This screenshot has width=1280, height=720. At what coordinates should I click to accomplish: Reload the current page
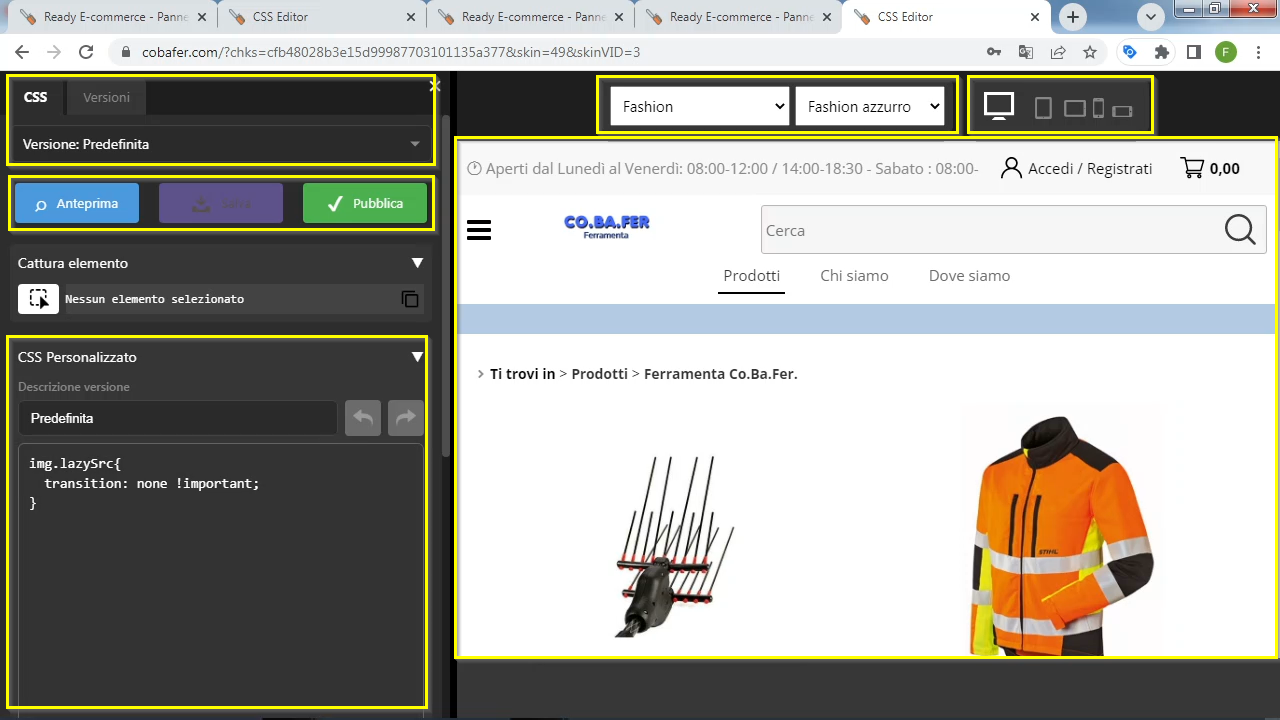coord(86,52)
